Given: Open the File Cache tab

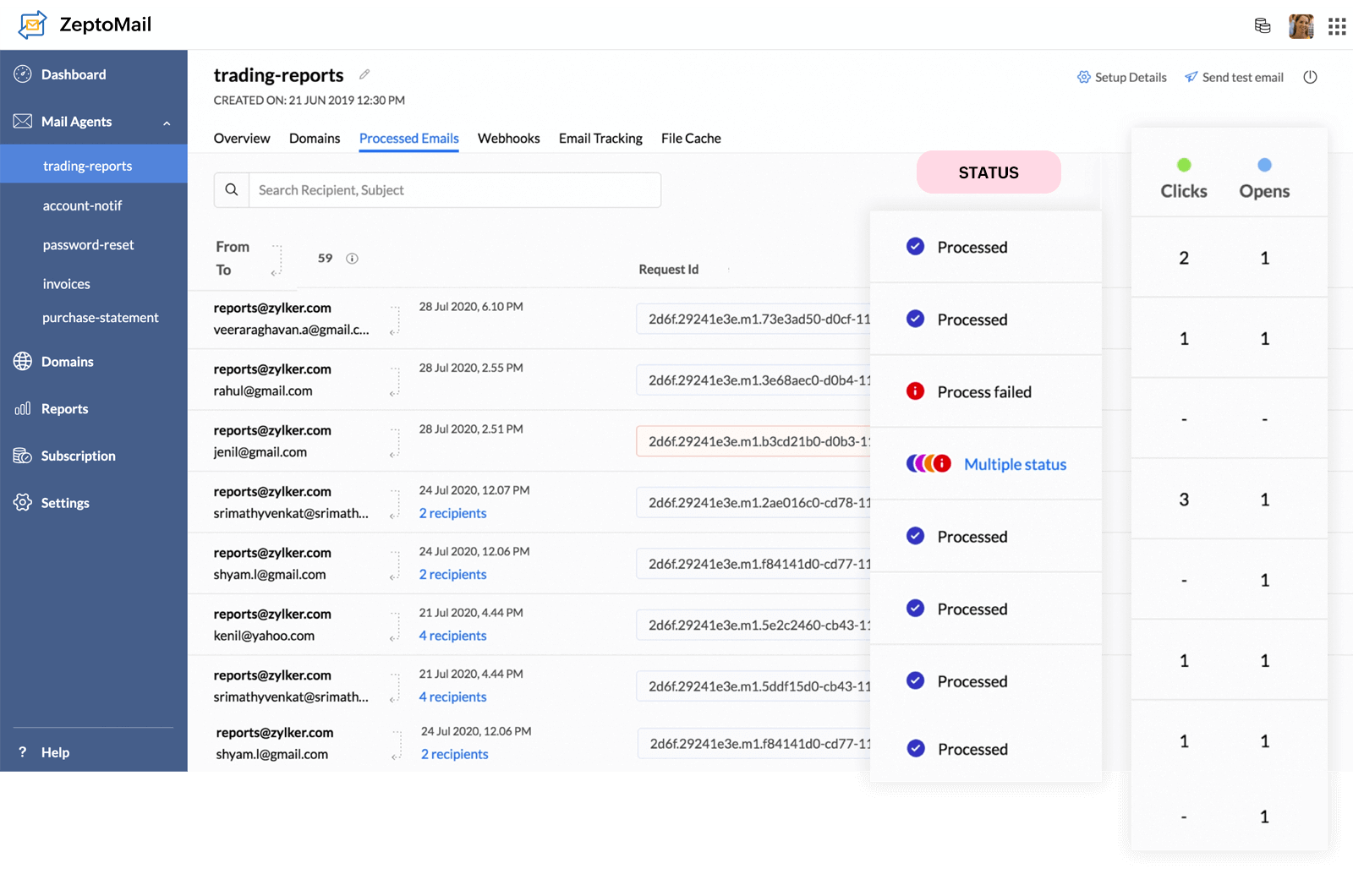Looking at the screenshot, I should tap(691, 139).
